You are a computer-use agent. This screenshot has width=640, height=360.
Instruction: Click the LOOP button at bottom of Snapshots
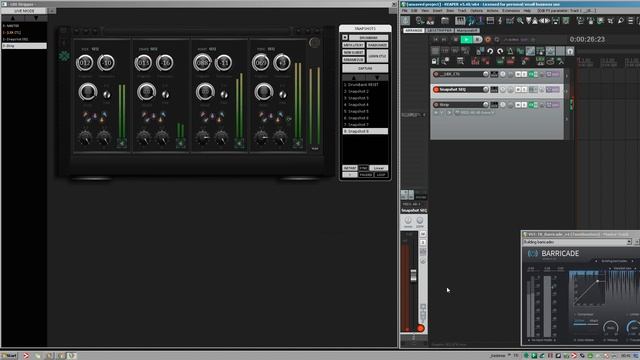(381, 175)
